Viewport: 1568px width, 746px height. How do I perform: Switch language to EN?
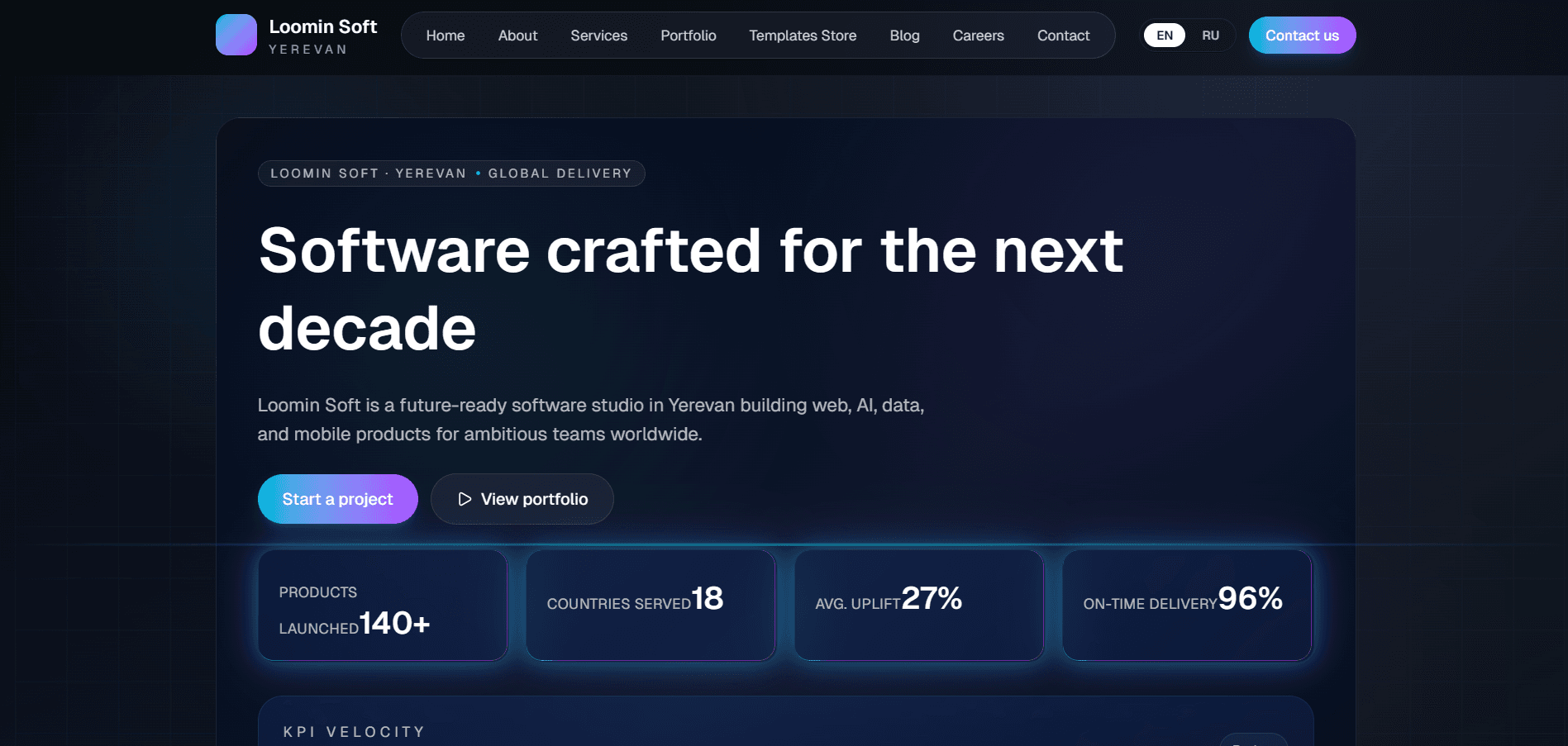[x=1165, y=36]
